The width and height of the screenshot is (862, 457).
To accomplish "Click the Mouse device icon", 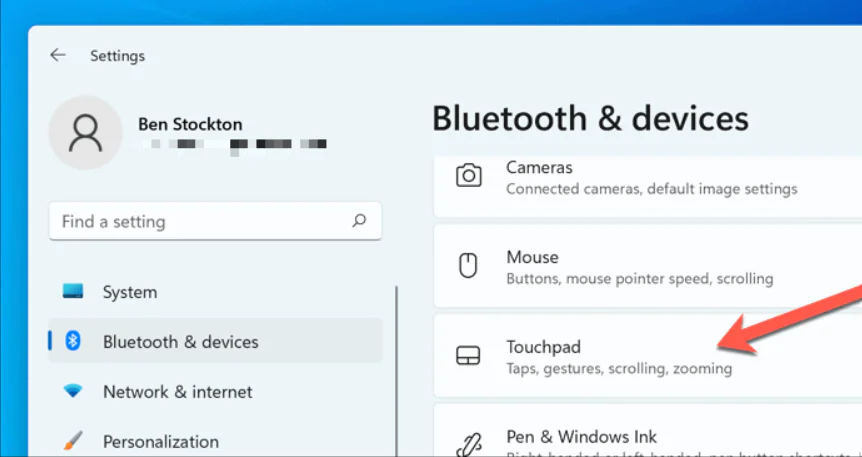I will [468, 266].
